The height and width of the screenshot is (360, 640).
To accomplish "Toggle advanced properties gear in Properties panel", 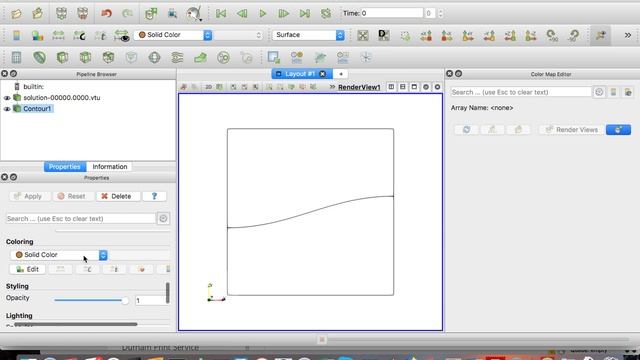I will tap(163, 219).
